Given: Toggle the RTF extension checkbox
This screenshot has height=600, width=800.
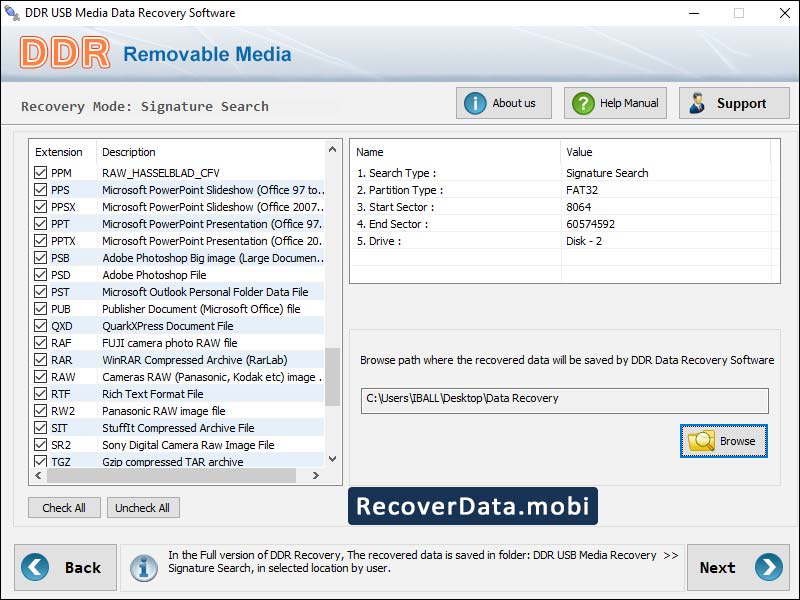Looking at the screenshot, I should 40,394.
